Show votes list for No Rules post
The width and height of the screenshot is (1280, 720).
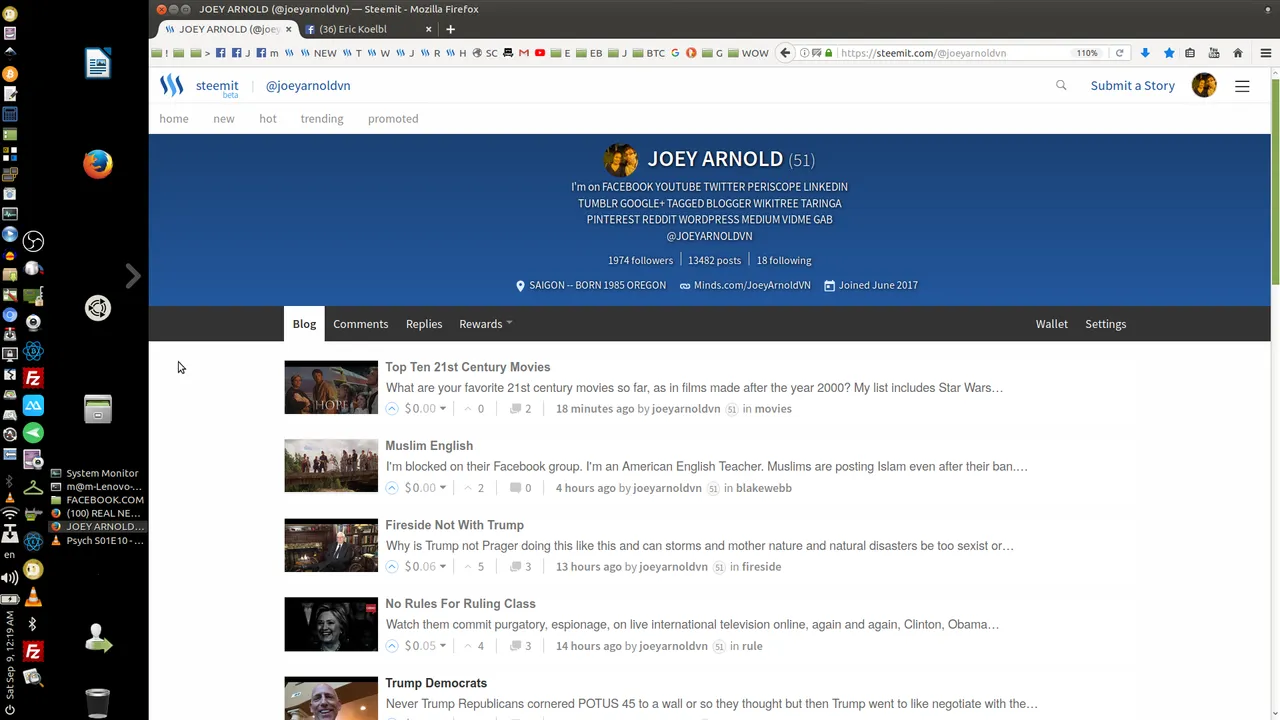(474, 646)
